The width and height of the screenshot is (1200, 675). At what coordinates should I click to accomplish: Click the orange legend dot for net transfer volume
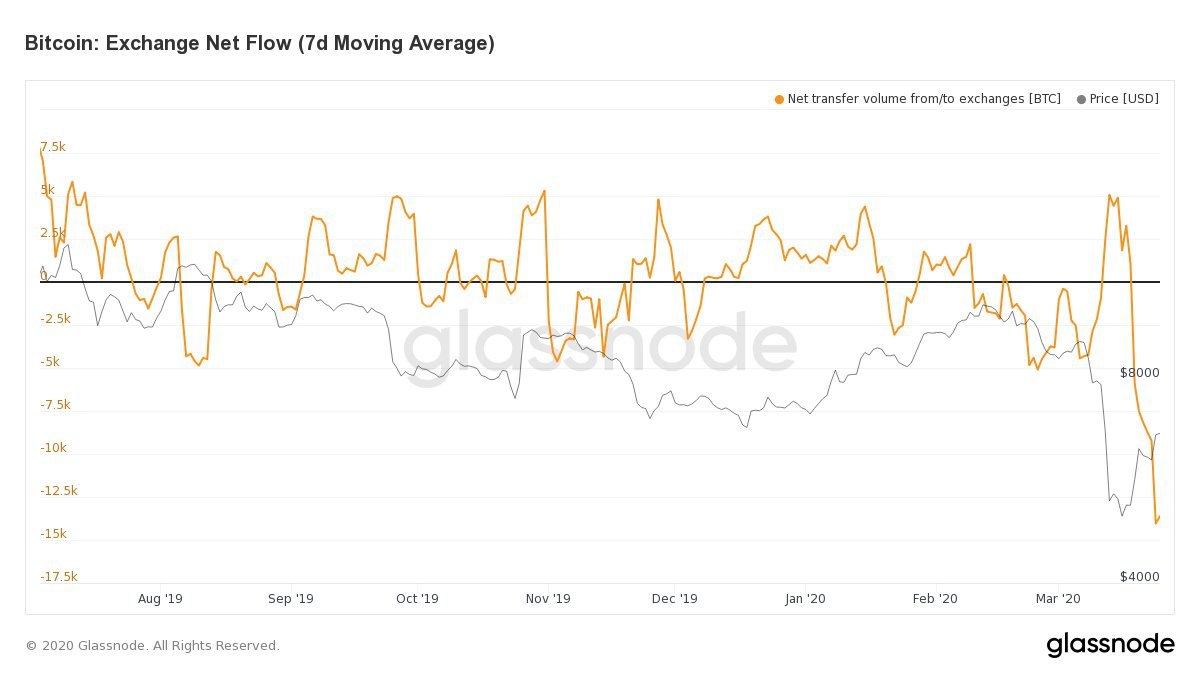[780, 99]
